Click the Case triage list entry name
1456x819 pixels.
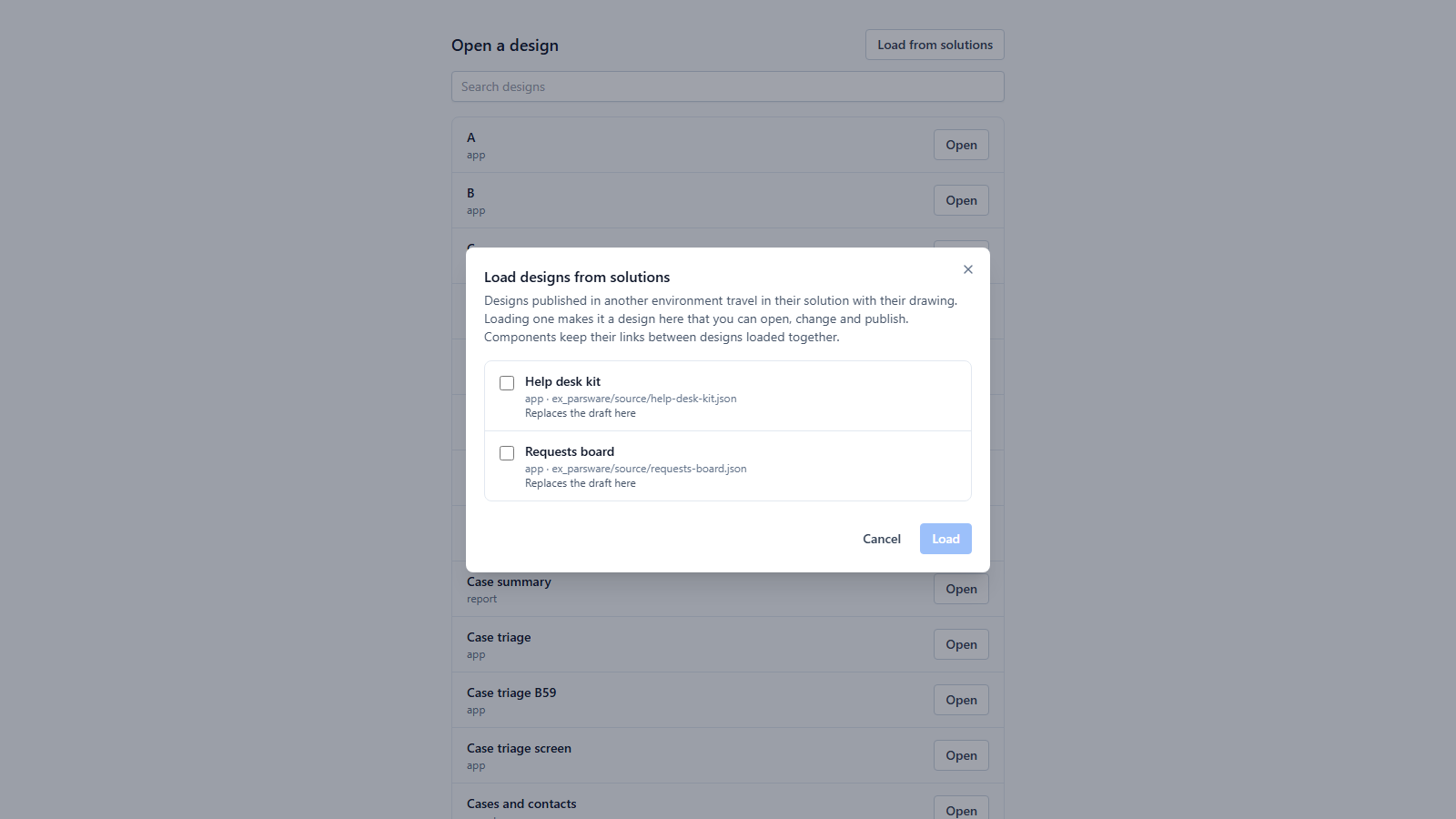tap(499, 637)
